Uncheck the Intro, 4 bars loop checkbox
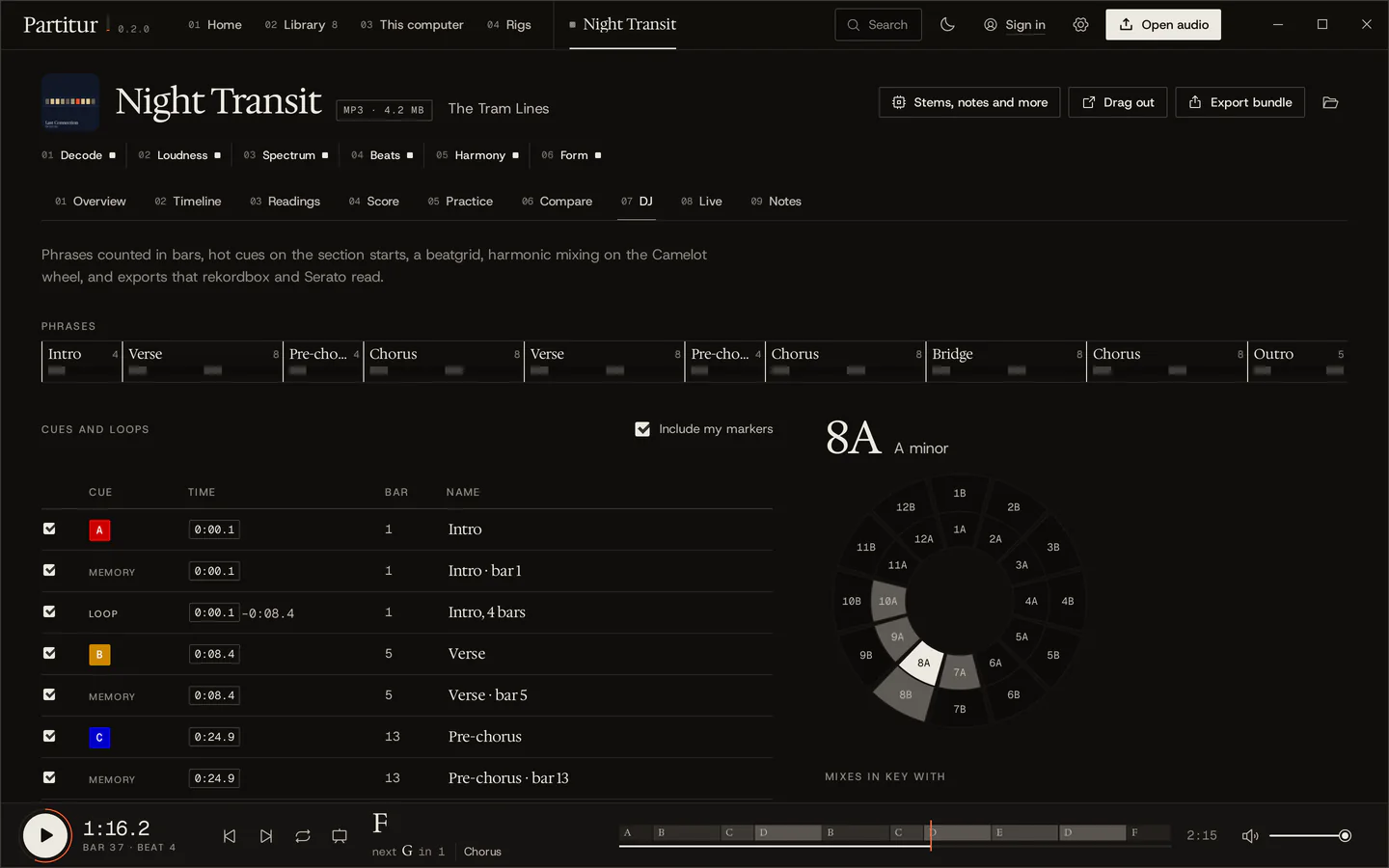1389x868 pixels. (49, 611)
